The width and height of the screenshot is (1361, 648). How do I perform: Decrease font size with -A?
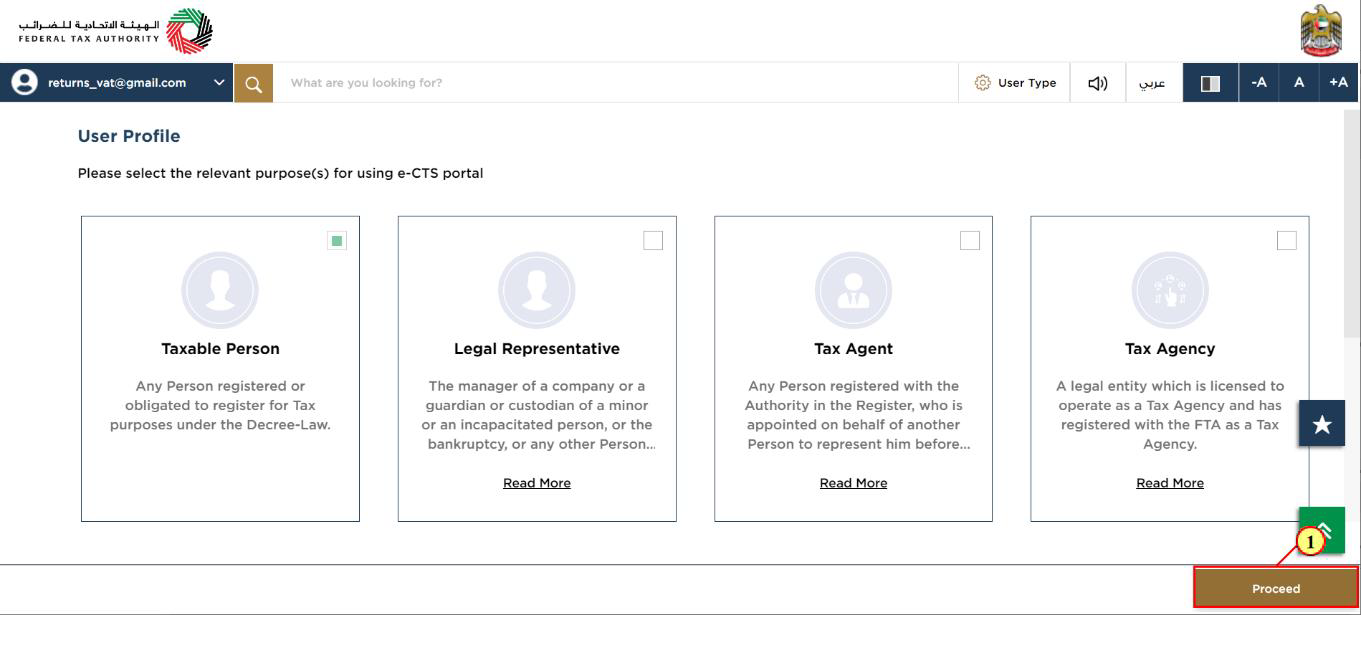point(1259,83)
